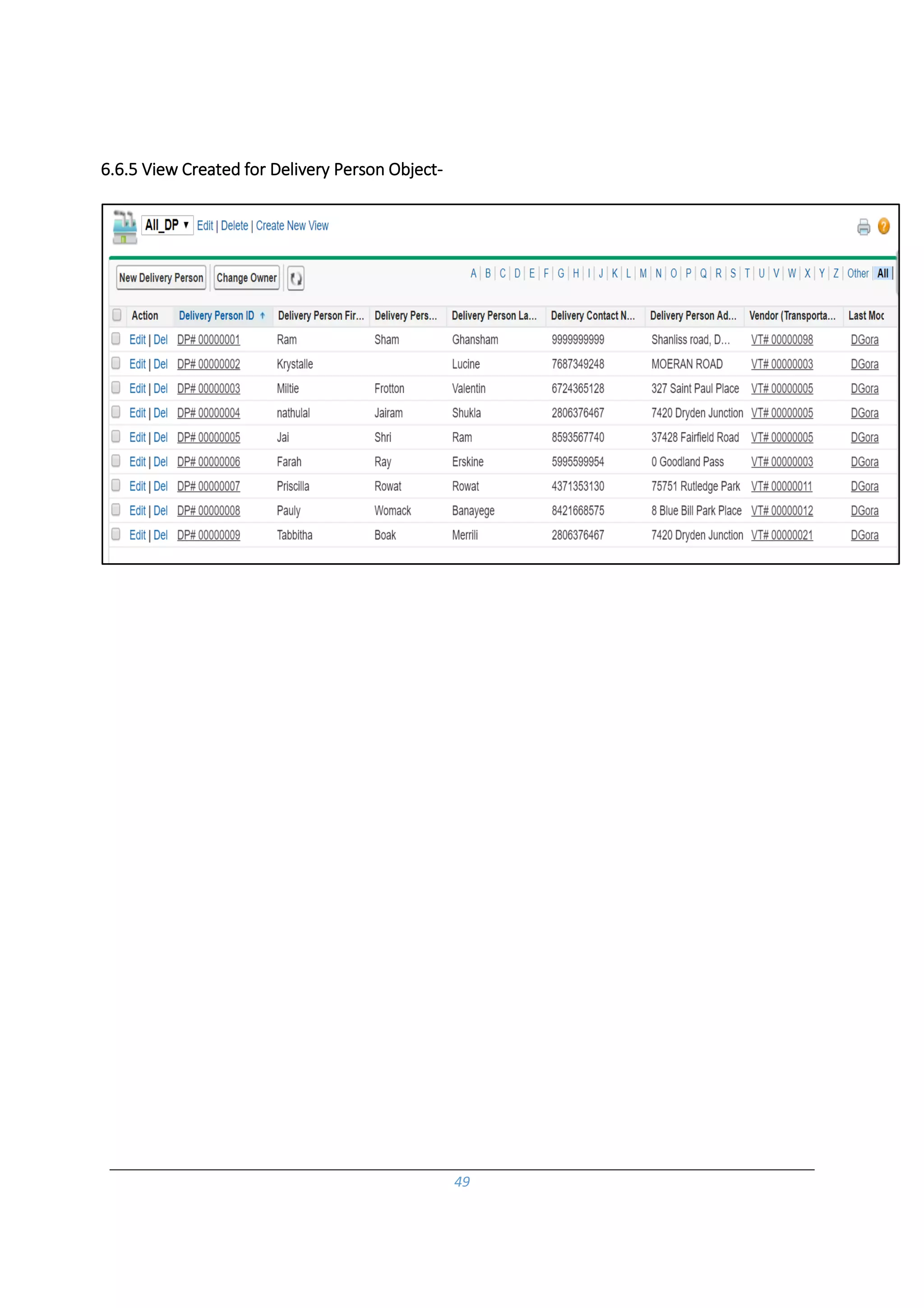Click the address '327 Saint Paul Place'
The image size is (924, 1308).
point(695,389)
